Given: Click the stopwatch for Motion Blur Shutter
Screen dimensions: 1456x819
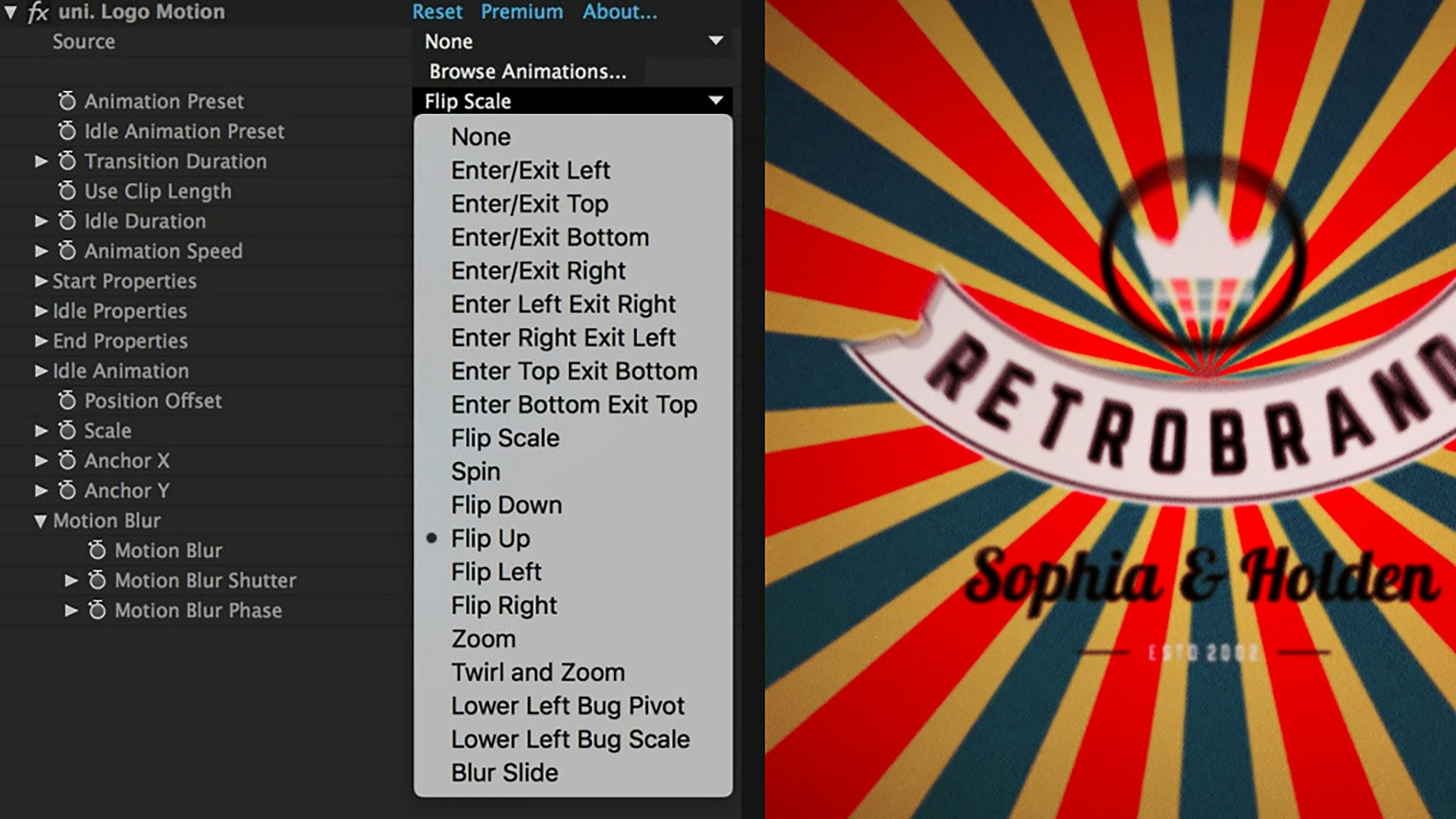Looking at the screenshot, I should (x=97, y=580).
